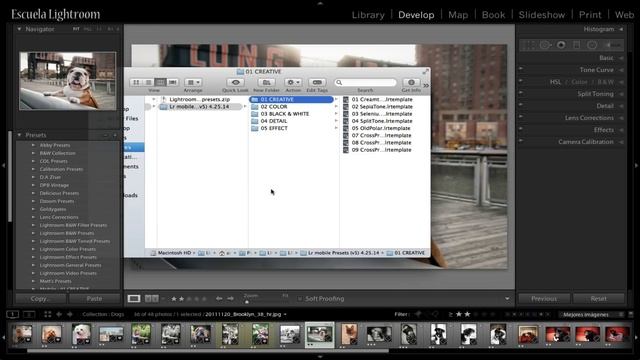This screenshot has height=360, width=640.
Task: Filter by flagged status flag icon
Action: 418,314
